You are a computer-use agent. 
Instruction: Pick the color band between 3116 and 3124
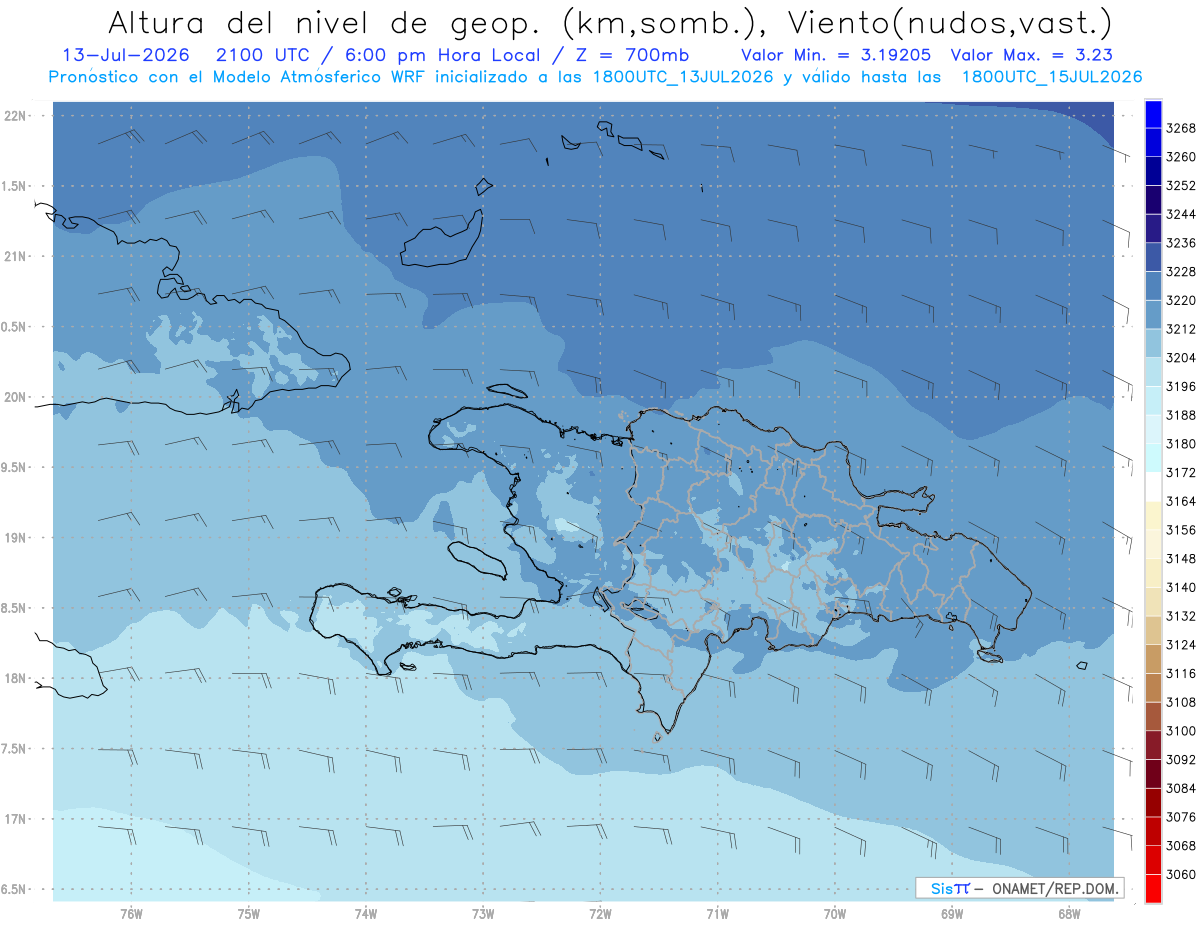1153,658
